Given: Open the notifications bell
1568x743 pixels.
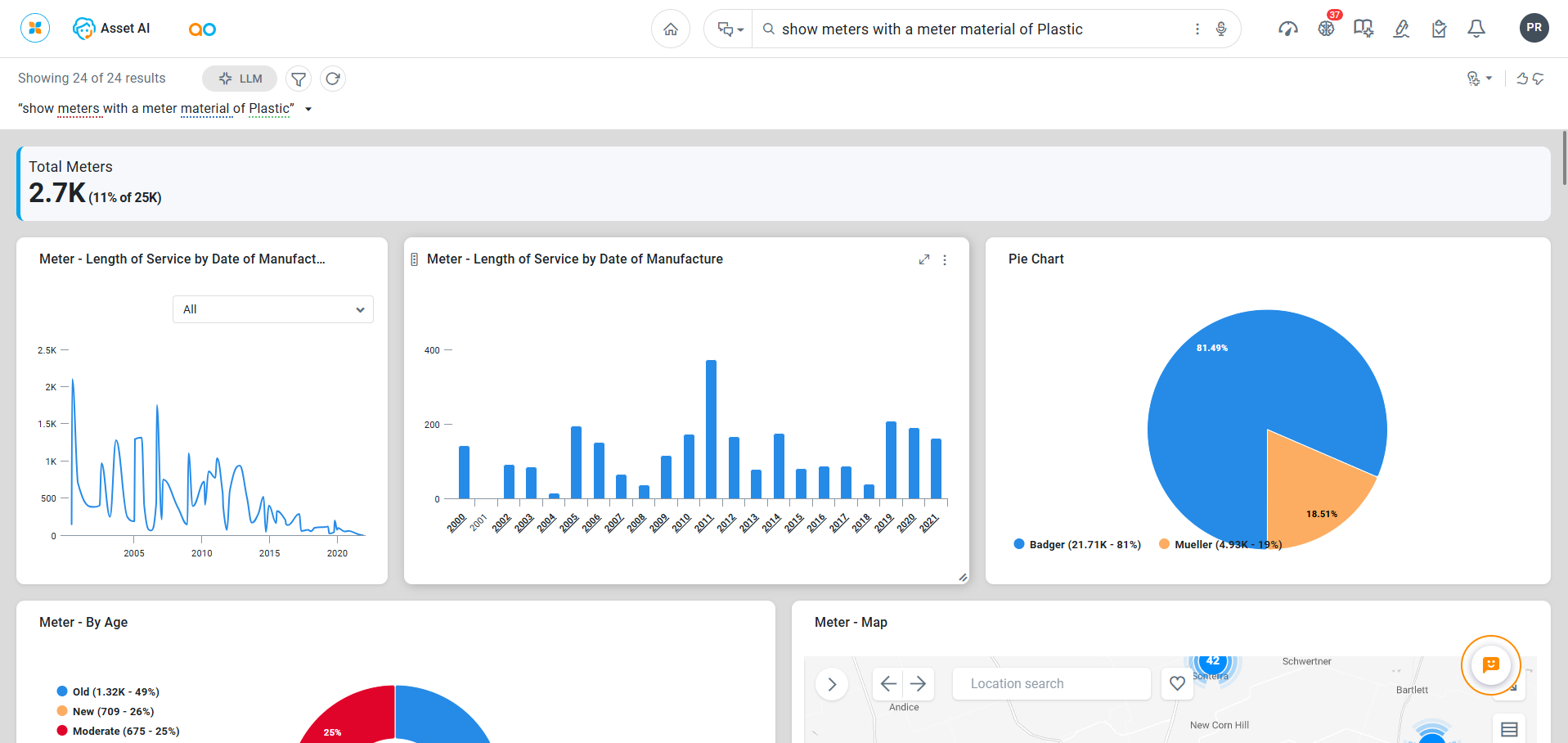Looking at the screenshot, I should coord(1476,29).
